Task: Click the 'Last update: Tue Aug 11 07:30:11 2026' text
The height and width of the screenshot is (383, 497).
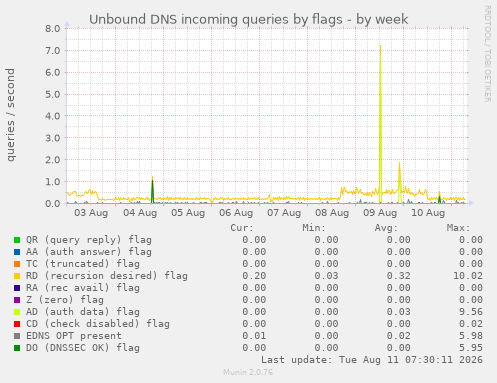Action: tap(372, 360)
